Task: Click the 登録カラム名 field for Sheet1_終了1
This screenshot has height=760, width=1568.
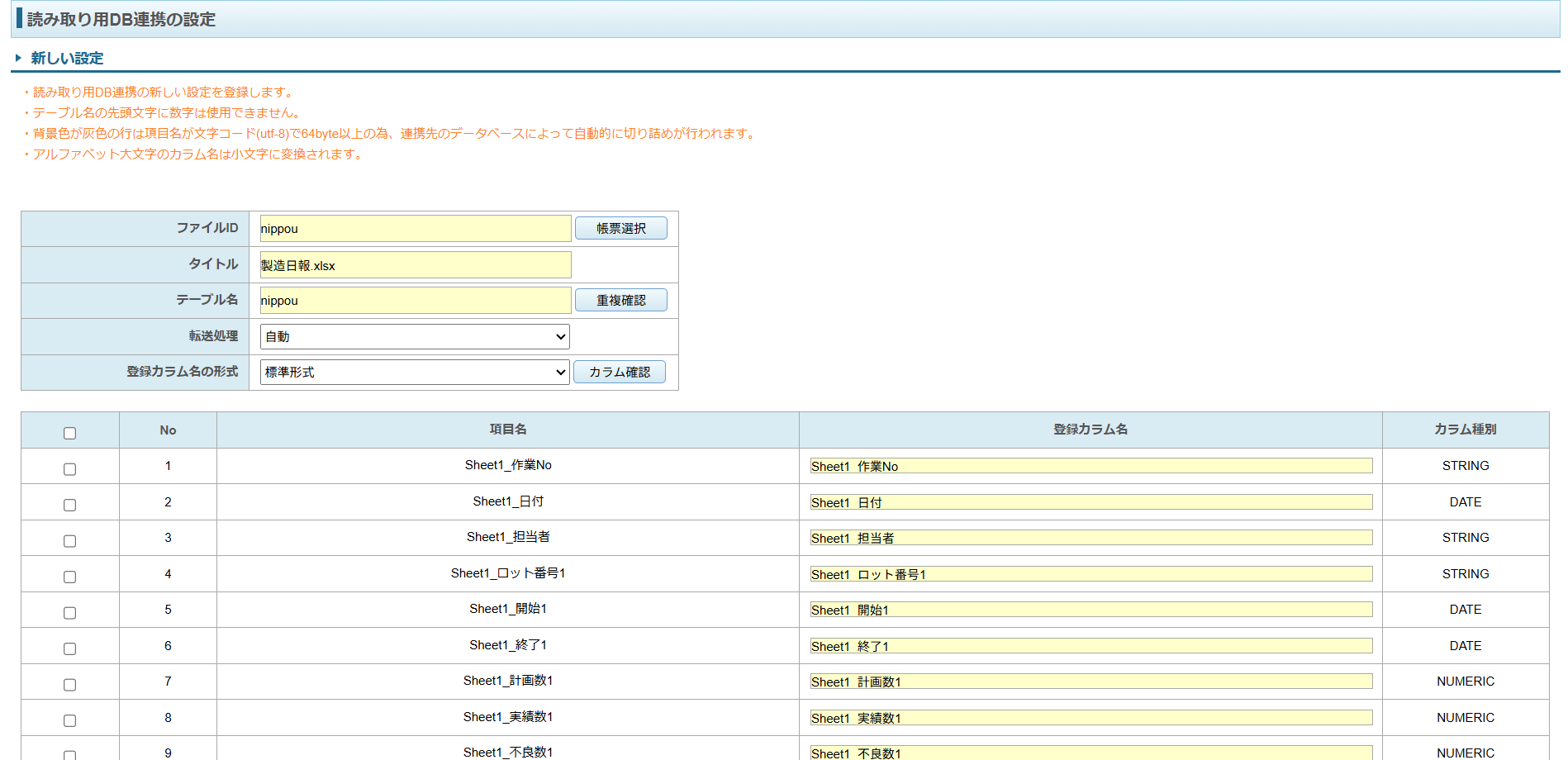Action: [1090, 646]
